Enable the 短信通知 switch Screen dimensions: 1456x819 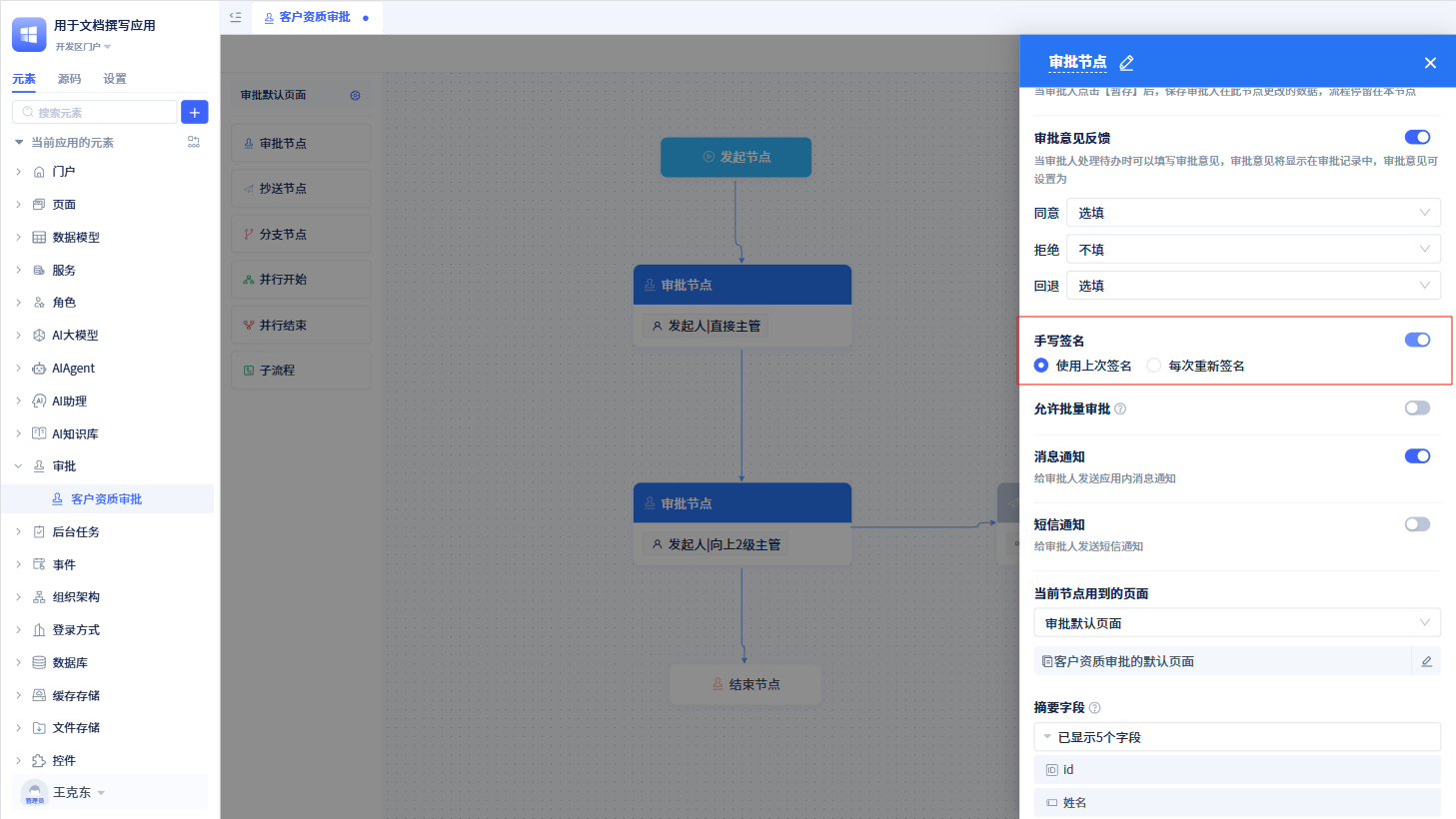(x=1417, y=524)
